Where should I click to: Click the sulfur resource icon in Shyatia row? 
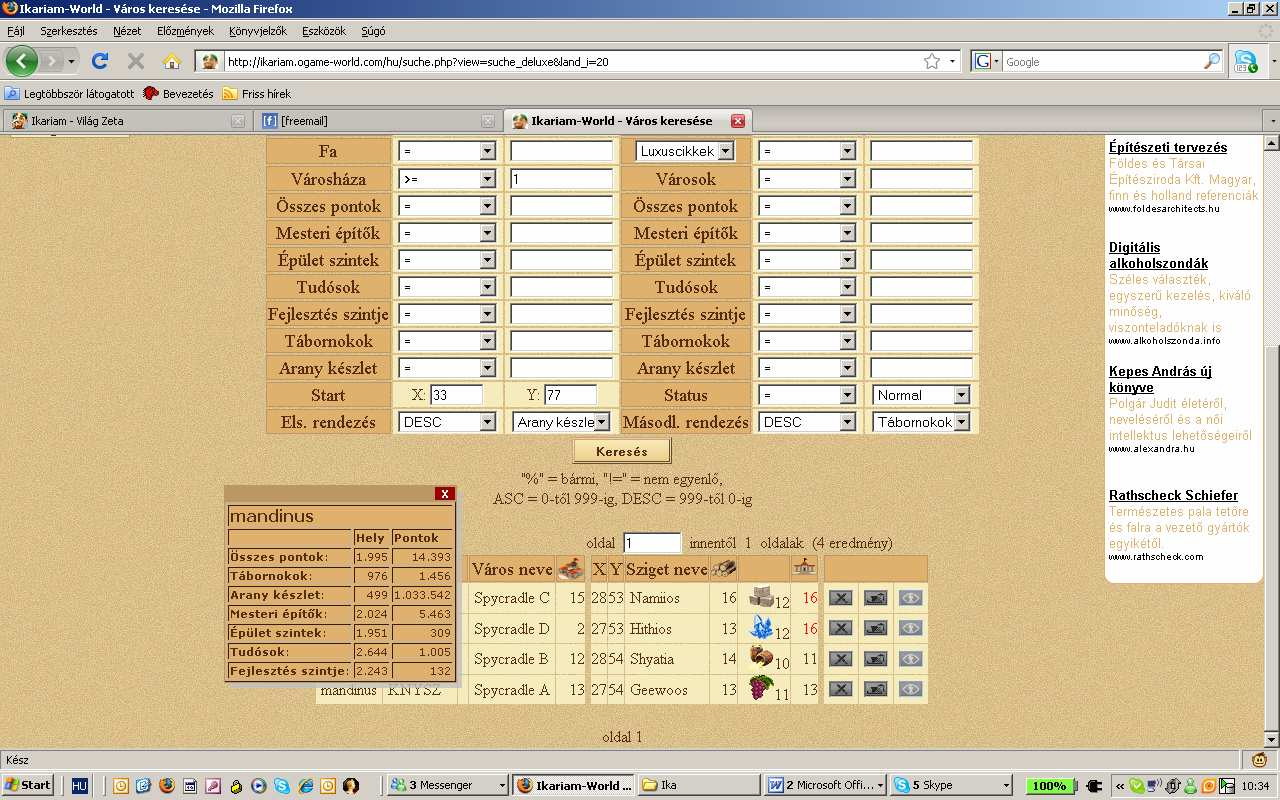point(761,657)
